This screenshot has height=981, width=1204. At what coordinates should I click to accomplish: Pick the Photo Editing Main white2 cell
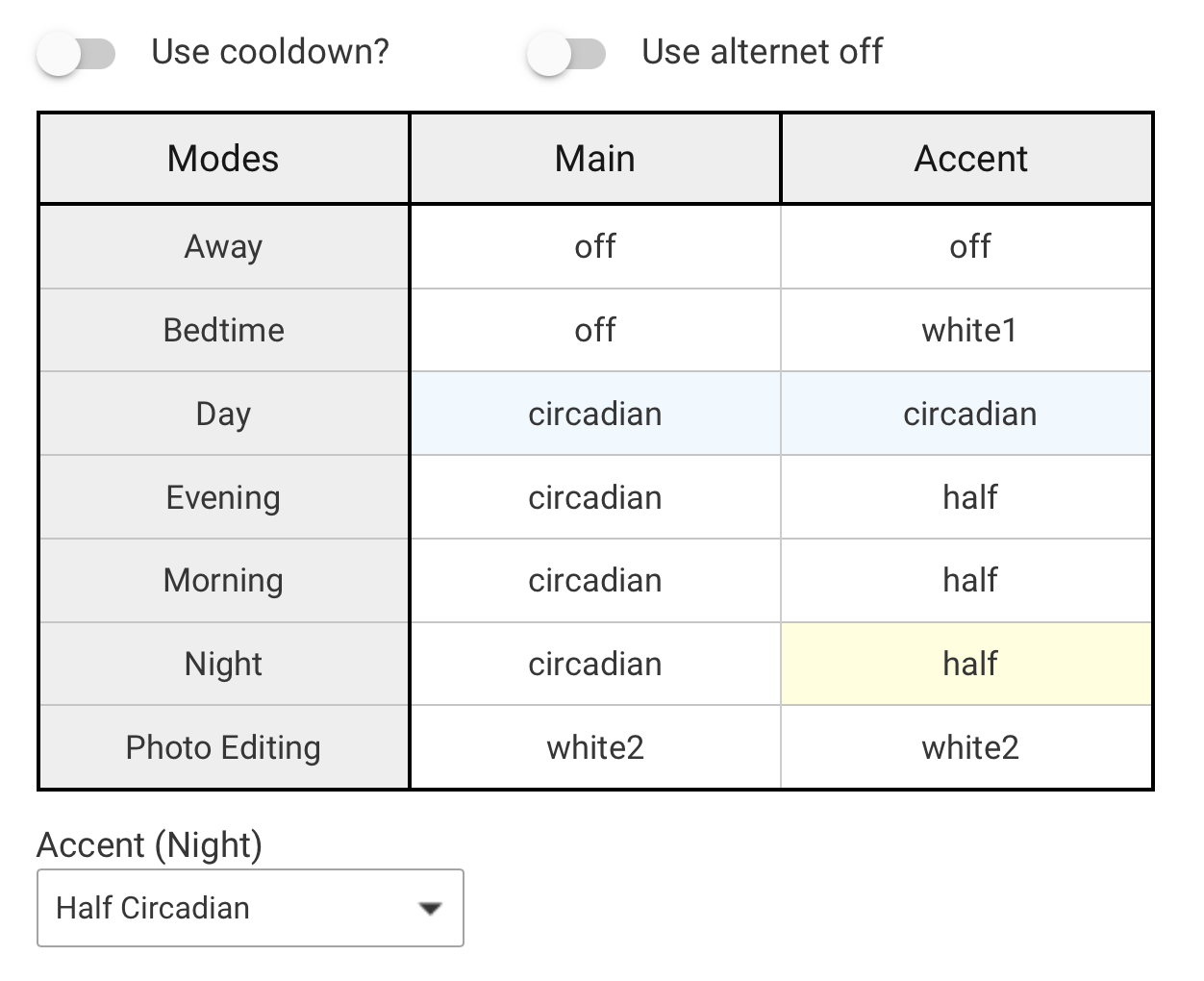[x=595, y=747]
